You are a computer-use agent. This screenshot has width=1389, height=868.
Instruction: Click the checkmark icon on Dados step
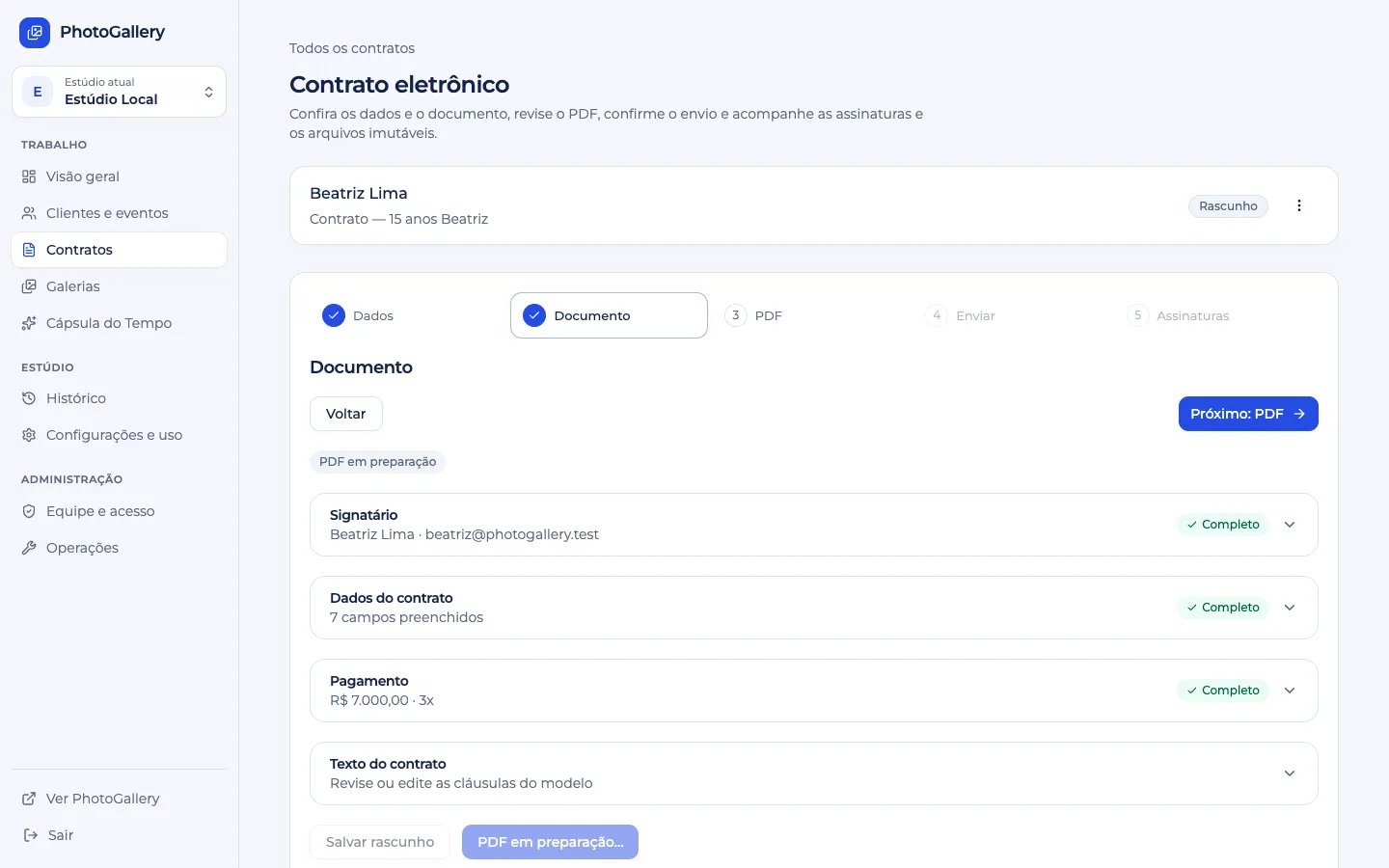click(x=334, y=315)
